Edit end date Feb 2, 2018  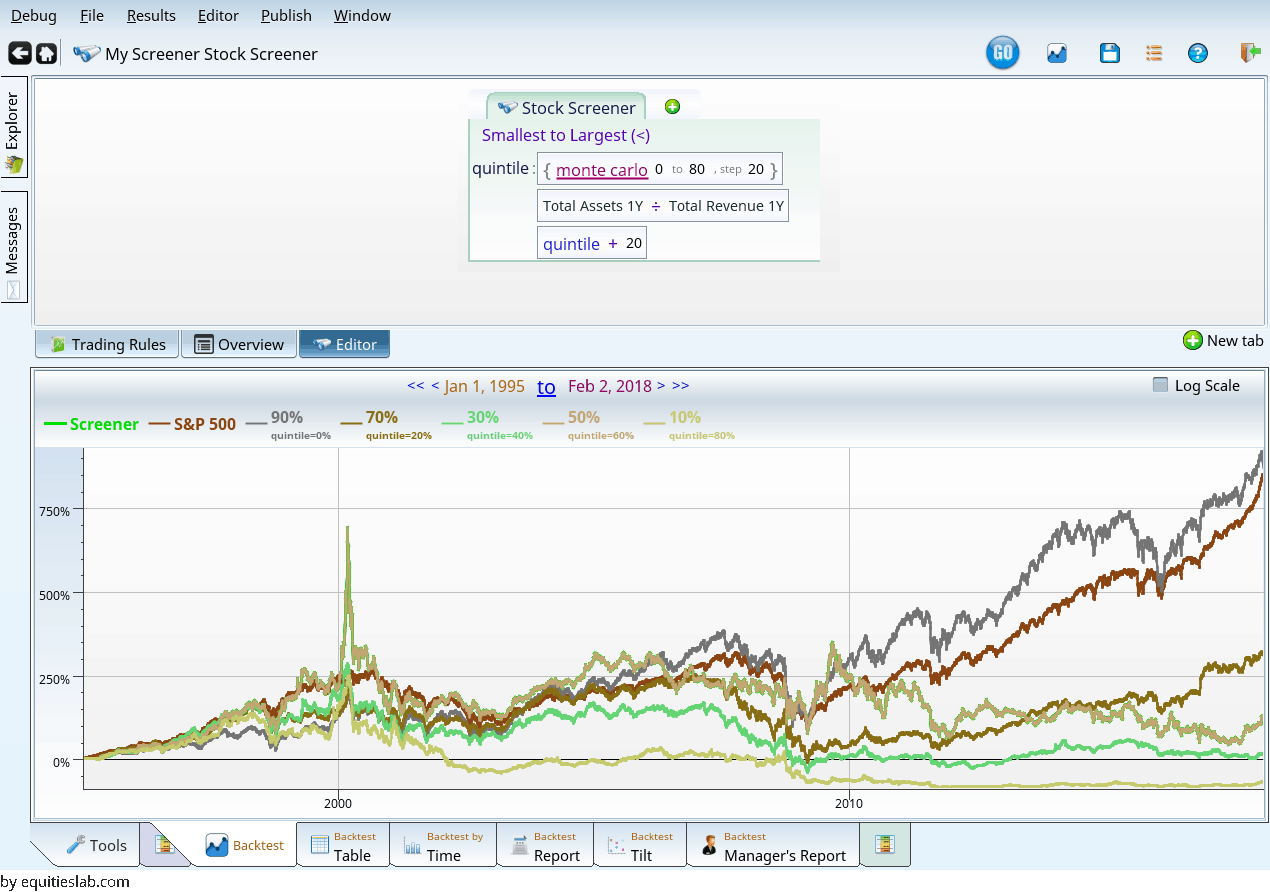610,386
